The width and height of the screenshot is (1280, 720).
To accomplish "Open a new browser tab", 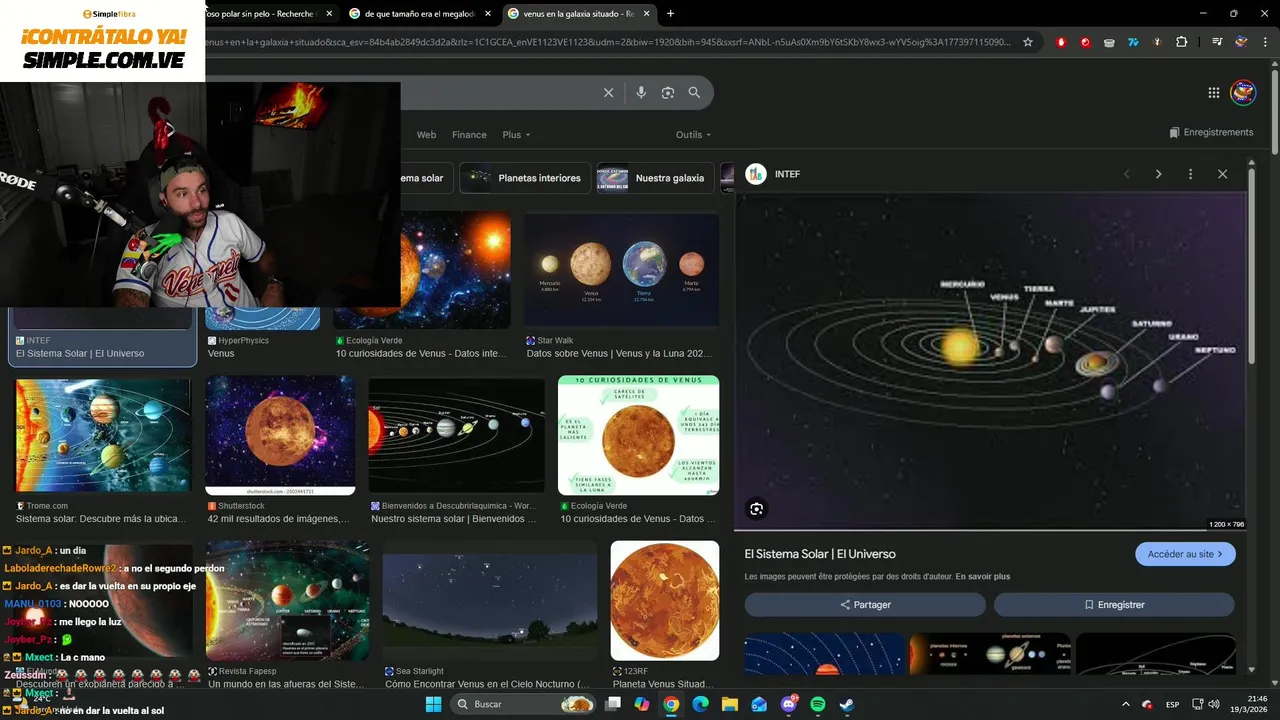I will click(x=670, y=14).
